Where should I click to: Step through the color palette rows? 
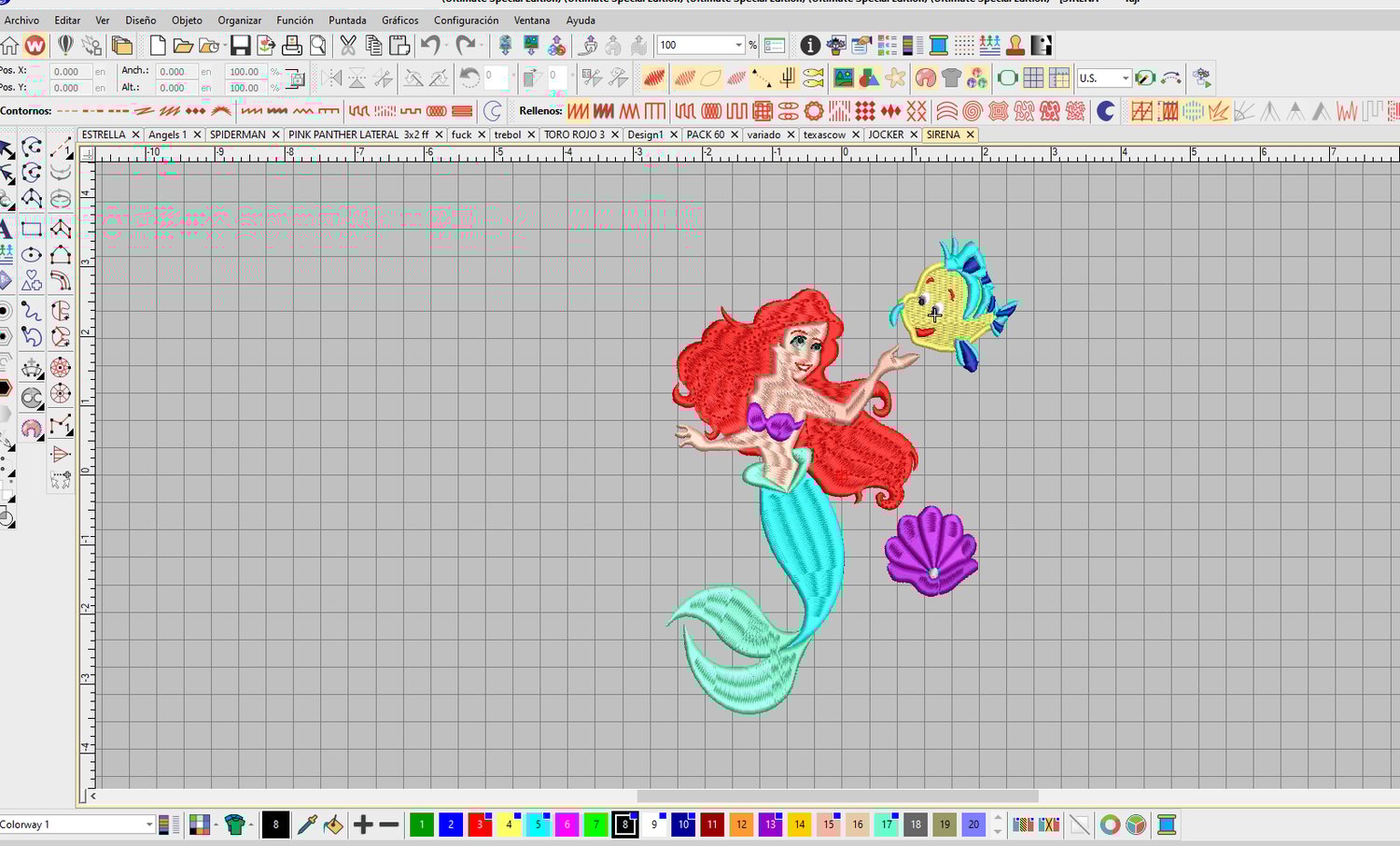(998, 825)
